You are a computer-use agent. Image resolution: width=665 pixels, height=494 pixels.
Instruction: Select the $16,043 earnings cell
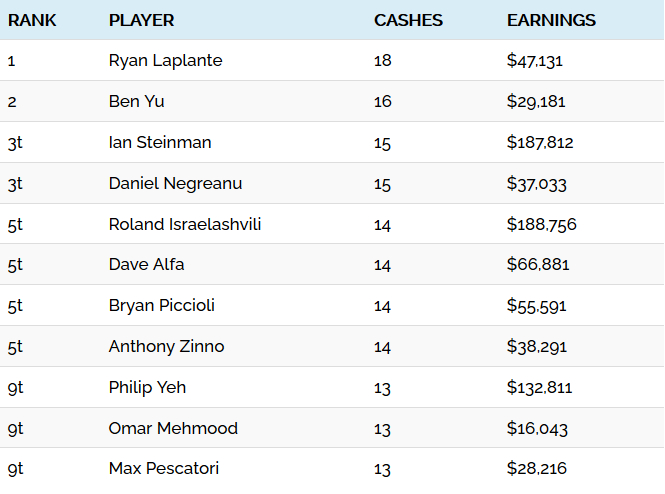pyautogui.click(x=537, y=428)
